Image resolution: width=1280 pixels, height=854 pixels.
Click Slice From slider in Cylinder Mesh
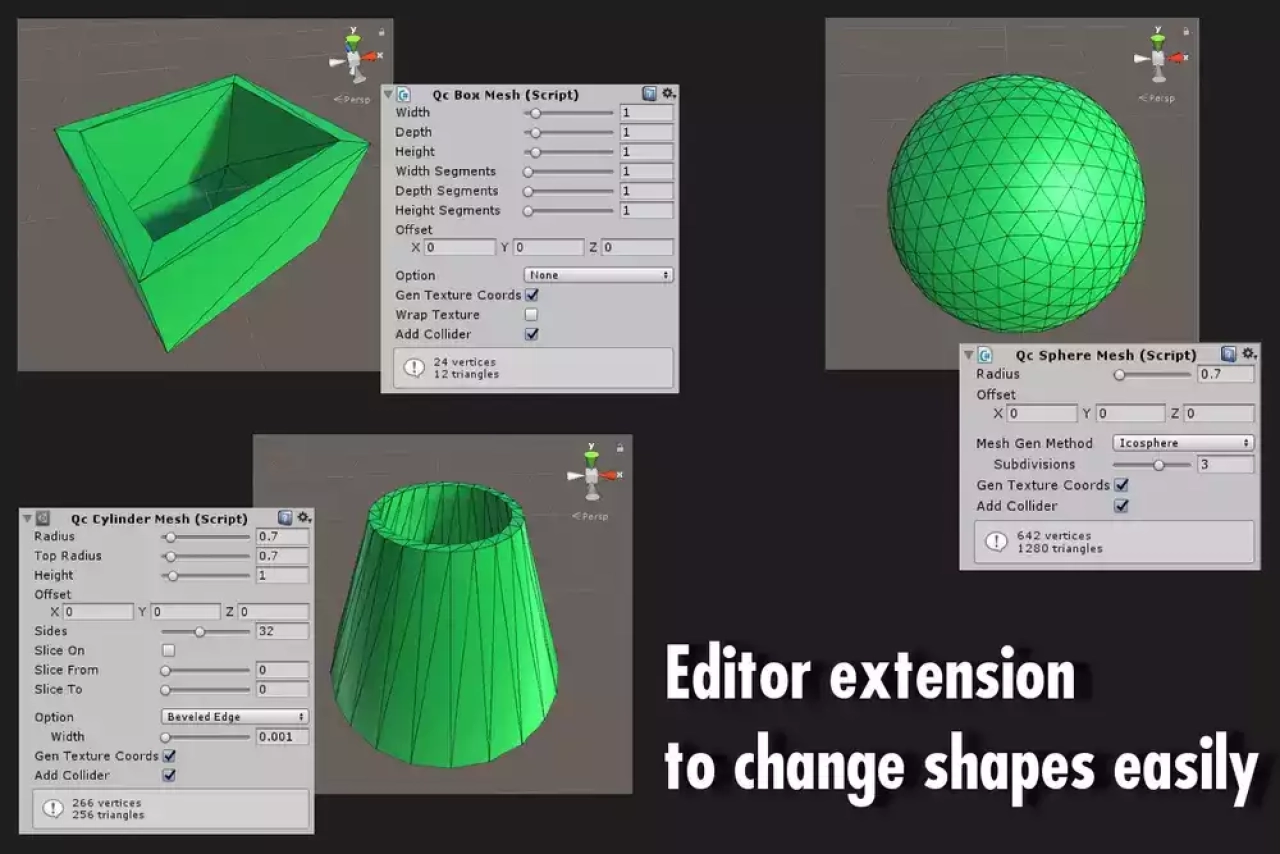coord(207,670)
